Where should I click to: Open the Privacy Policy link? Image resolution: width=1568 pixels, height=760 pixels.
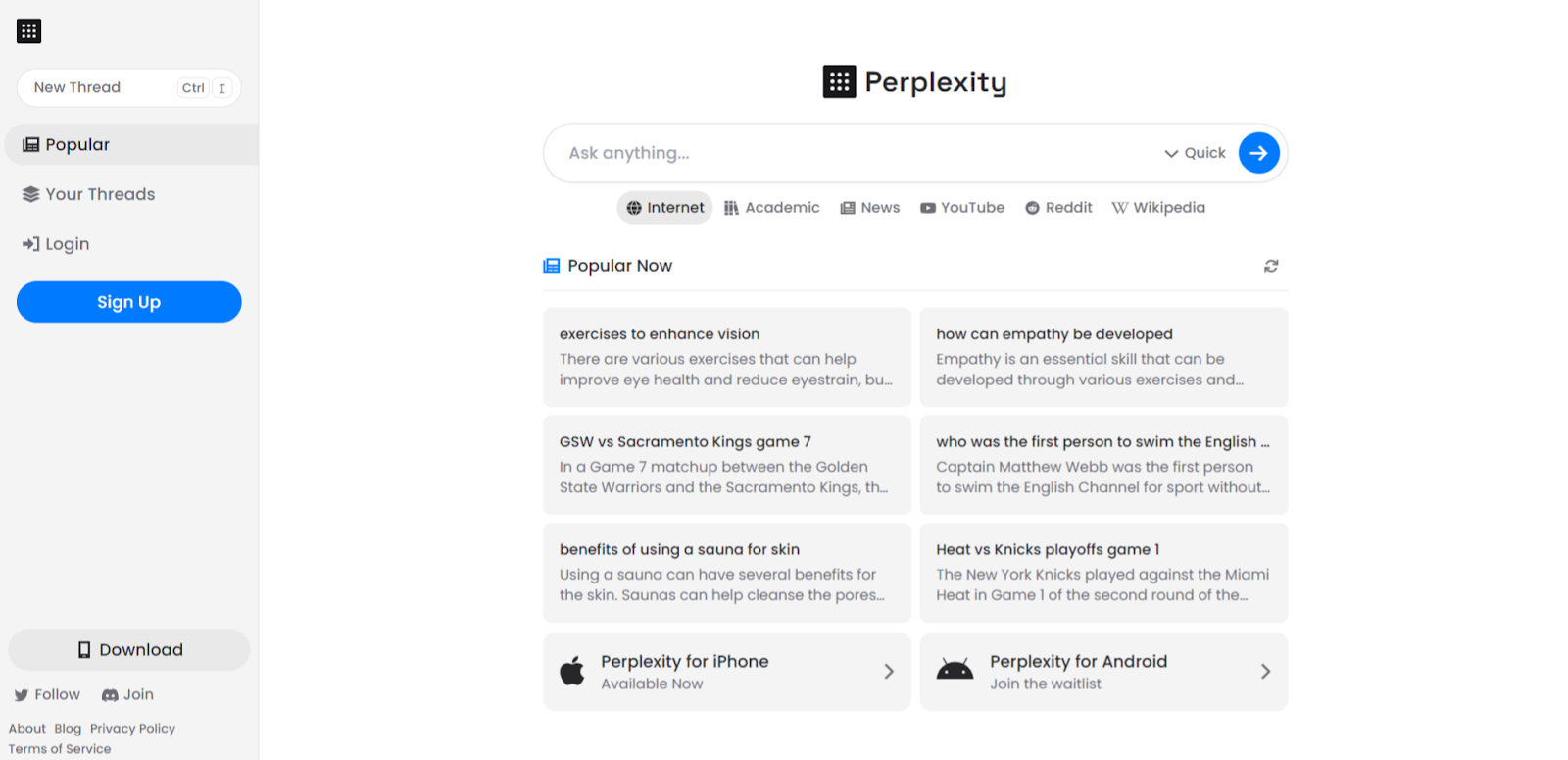point(132,728)
